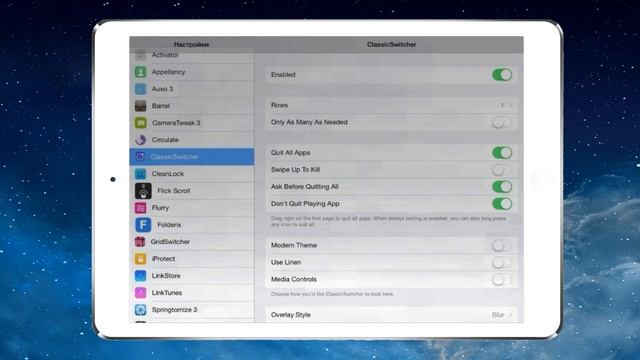Screen dimensions: 640x360
Task: Tap the Настройки sidebar header
Action: [191, 44]
